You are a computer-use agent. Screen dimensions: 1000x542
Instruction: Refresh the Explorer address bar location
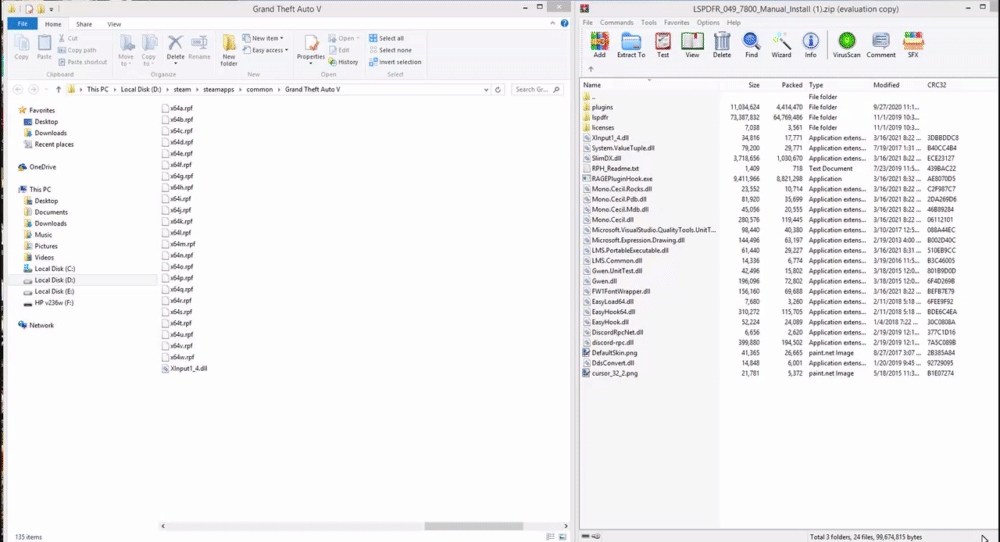coord(498,90)
